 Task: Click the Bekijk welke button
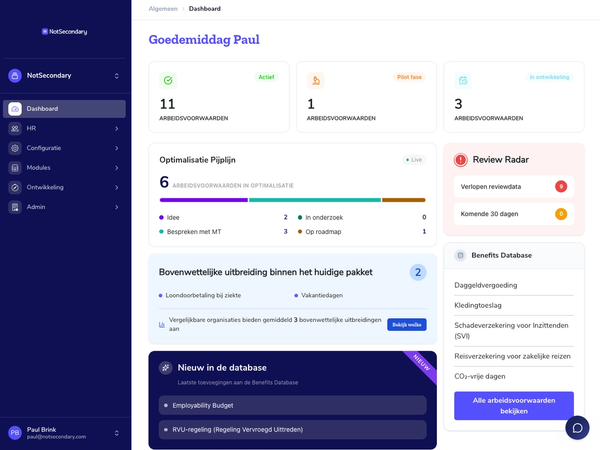coord(407,324)
